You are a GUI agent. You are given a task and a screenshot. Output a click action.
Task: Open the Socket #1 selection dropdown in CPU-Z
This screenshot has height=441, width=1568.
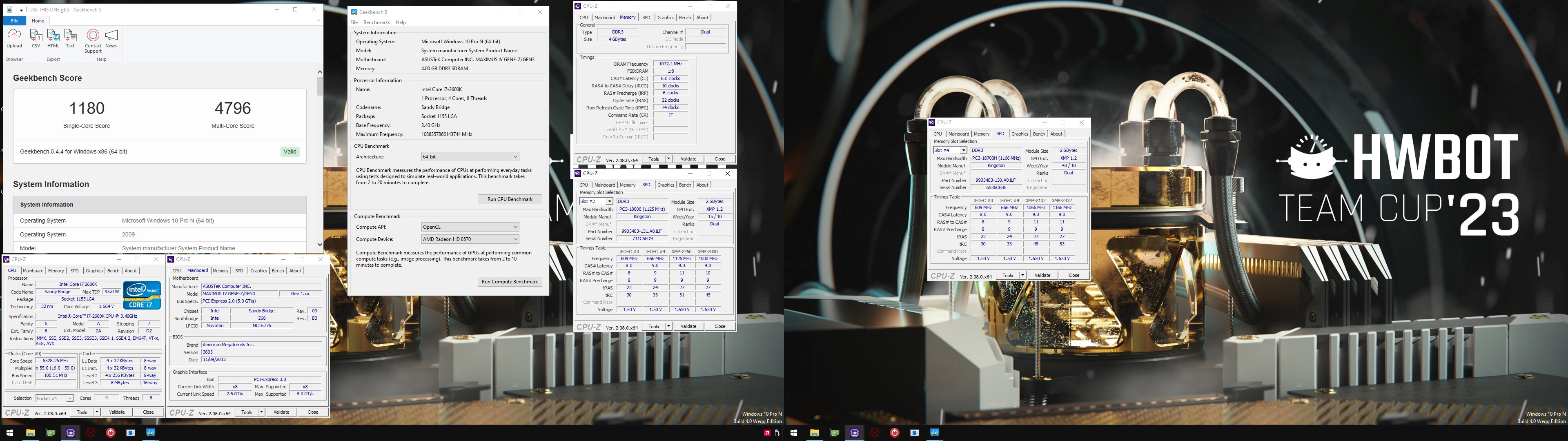point(69,399)
